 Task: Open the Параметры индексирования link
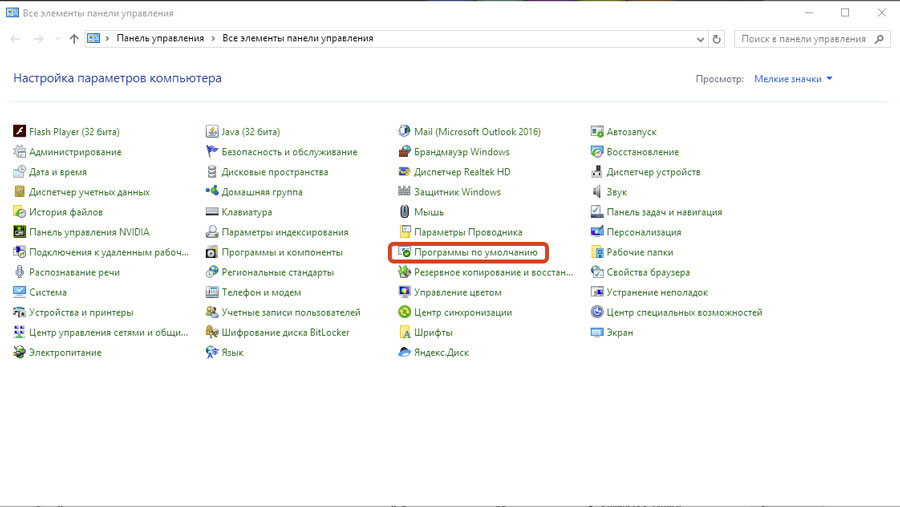tap(285, 232)
